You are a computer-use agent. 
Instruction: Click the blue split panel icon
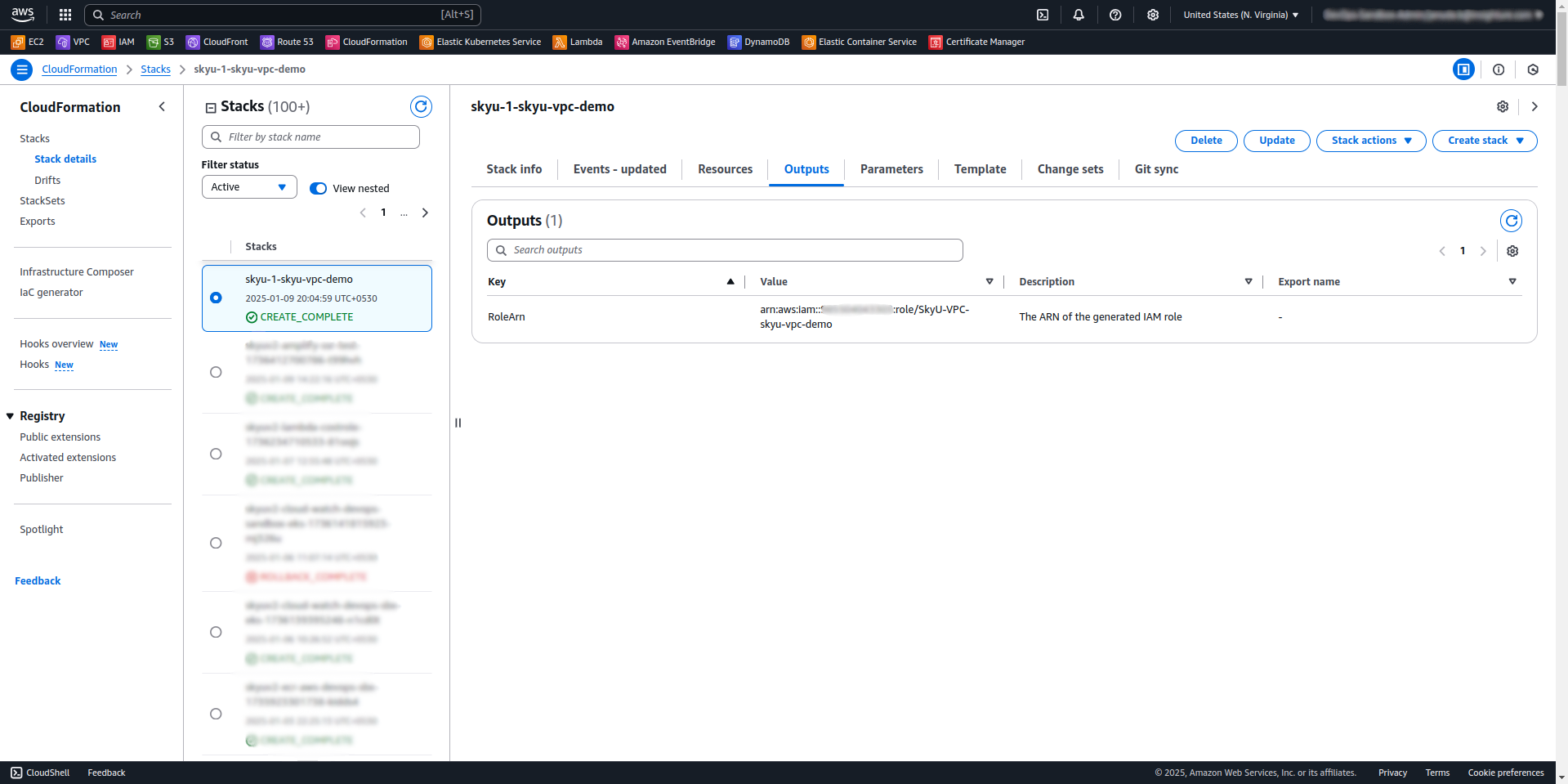(x=1463, y=69)
